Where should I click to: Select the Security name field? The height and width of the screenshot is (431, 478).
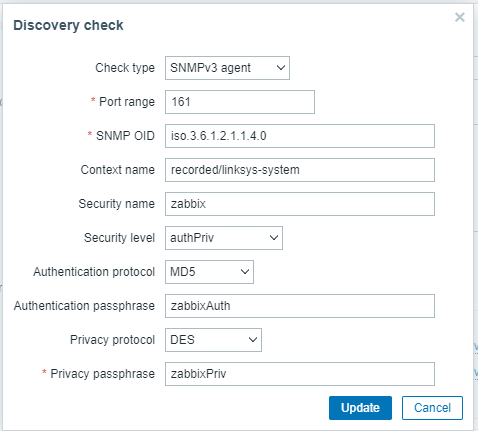click(x=300, y=204)
